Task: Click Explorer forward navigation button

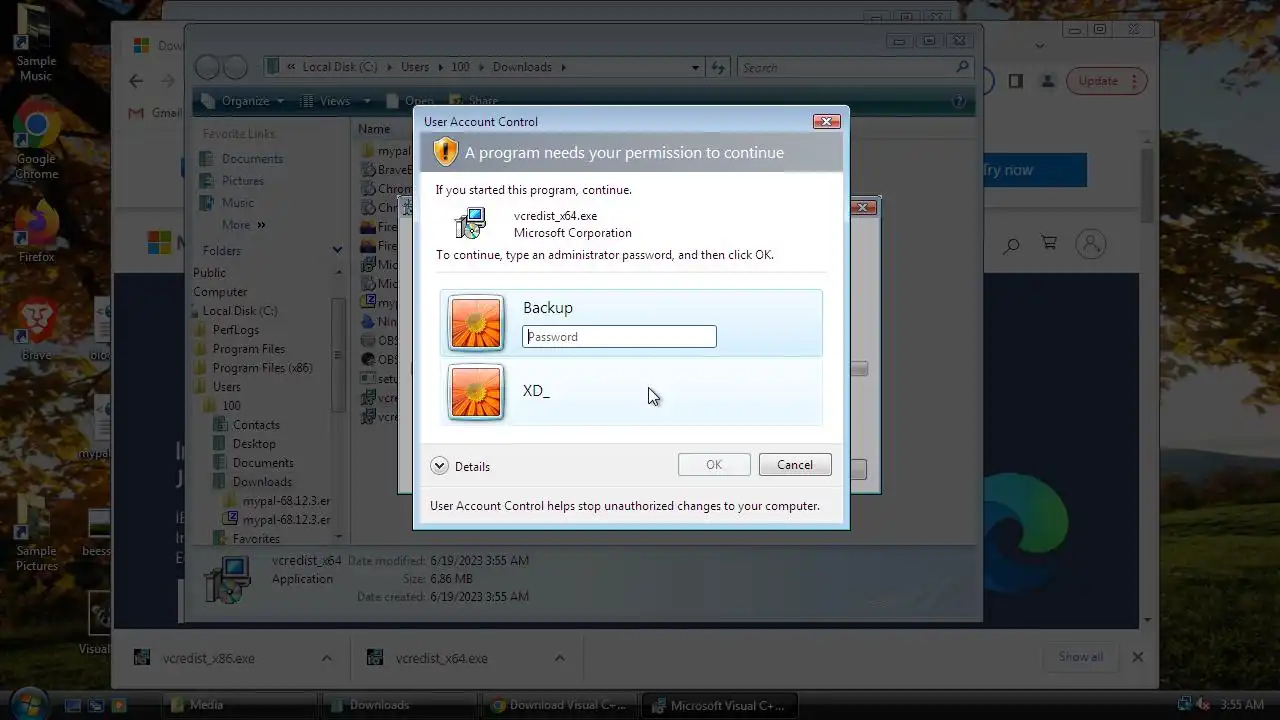Action: tap(234, 68)
